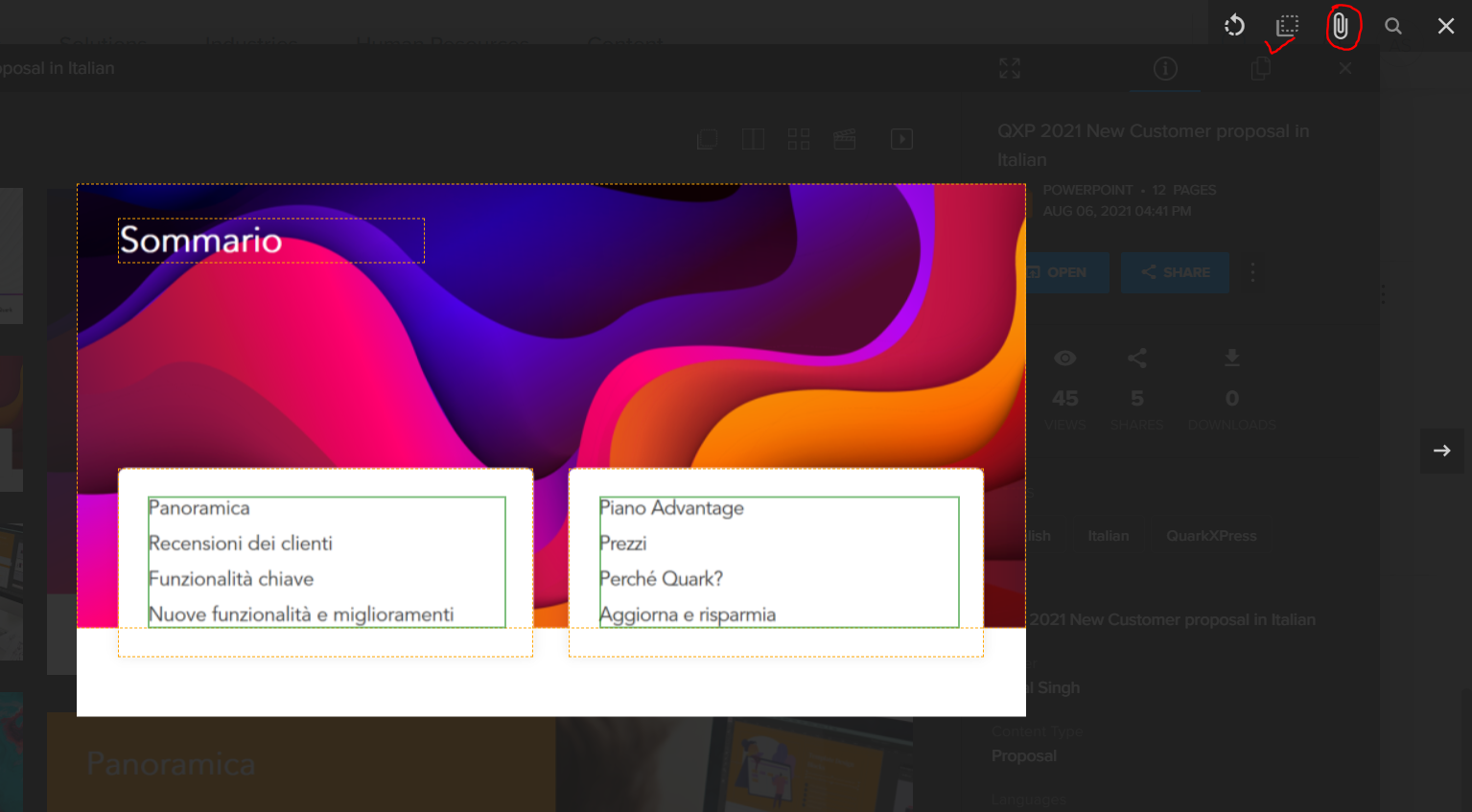
Task: Click the Panoramica list entry in slide
Action: 199,508
